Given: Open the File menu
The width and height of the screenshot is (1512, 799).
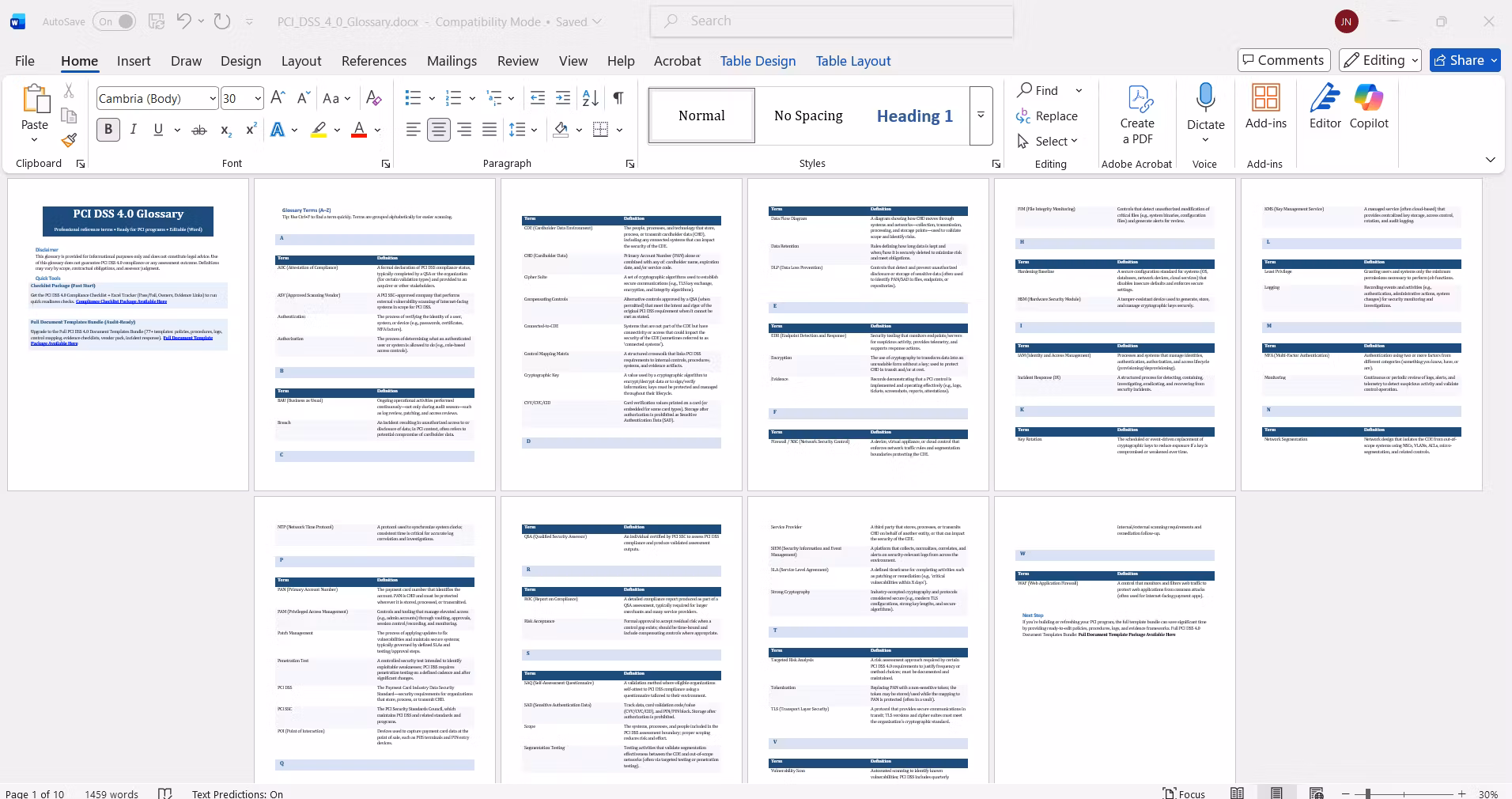Looking at the screenshot, I should (x=25, y=61).
